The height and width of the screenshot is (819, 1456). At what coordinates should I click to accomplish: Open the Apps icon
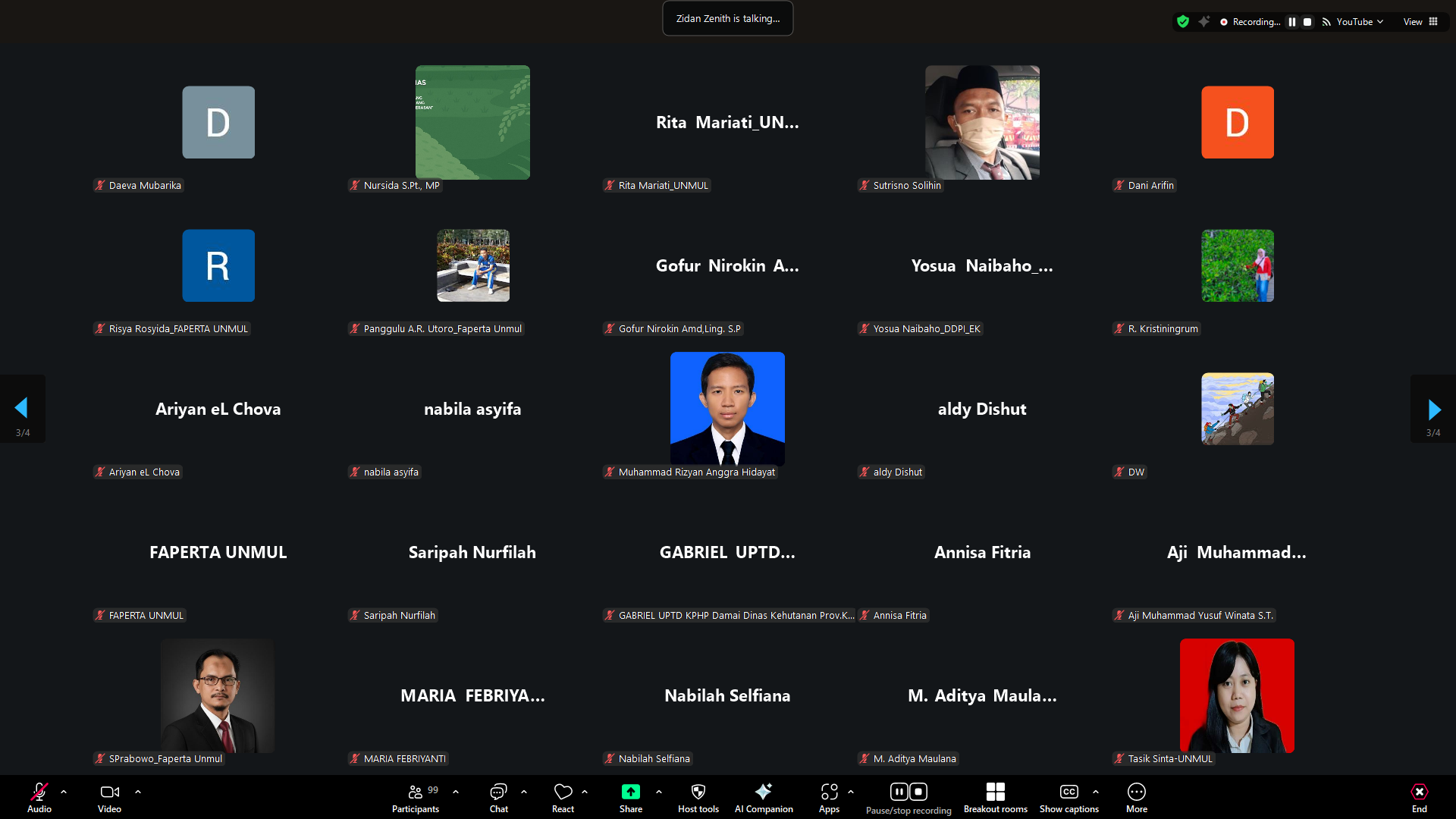829,797
